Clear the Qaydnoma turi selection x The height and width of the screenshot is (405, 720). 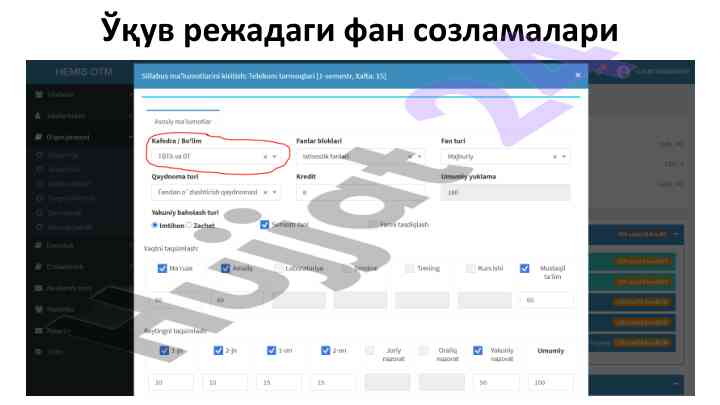pos(265,192)
